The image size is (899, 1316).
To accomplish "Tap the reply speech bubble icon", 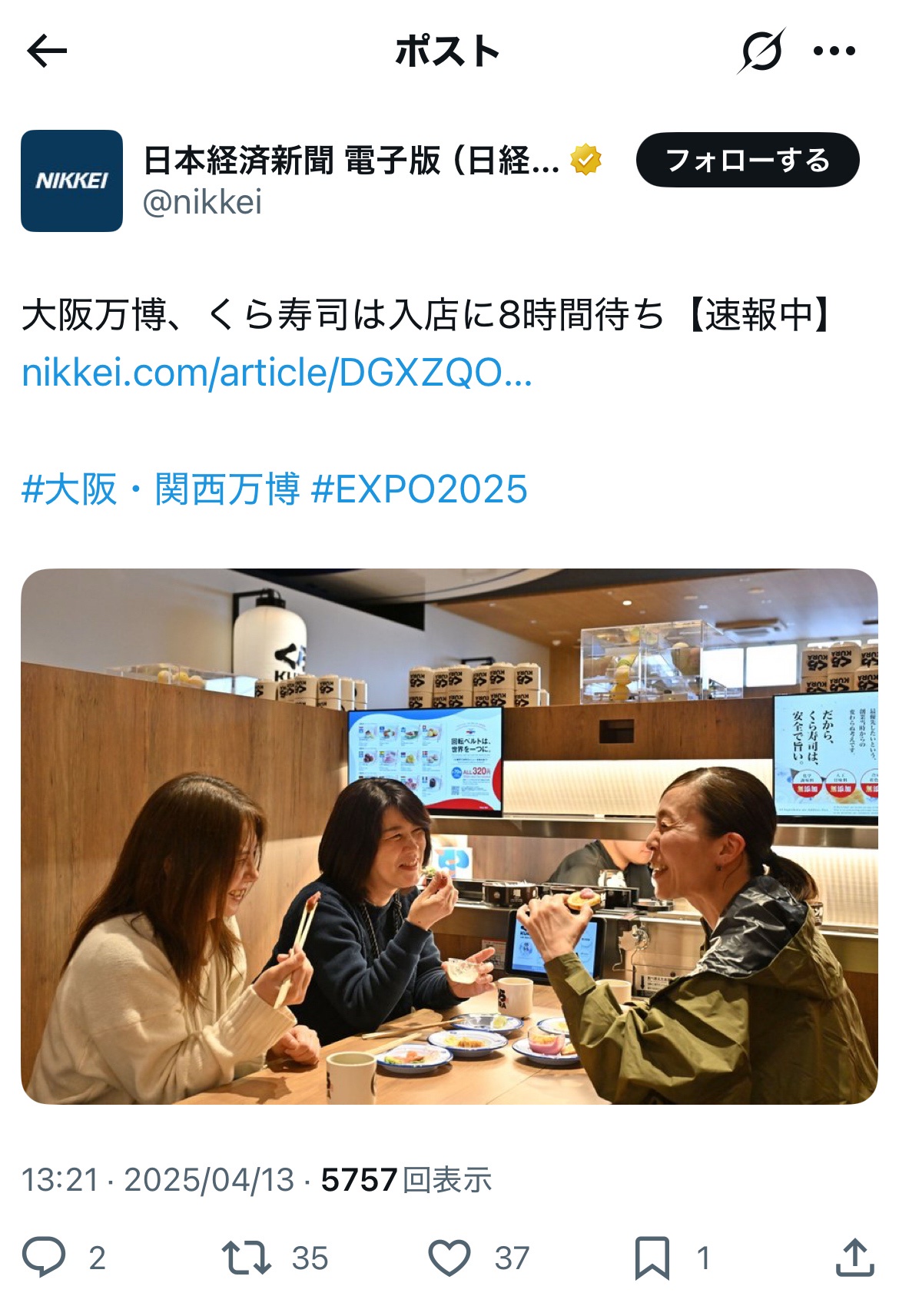I will (44, 1258).
